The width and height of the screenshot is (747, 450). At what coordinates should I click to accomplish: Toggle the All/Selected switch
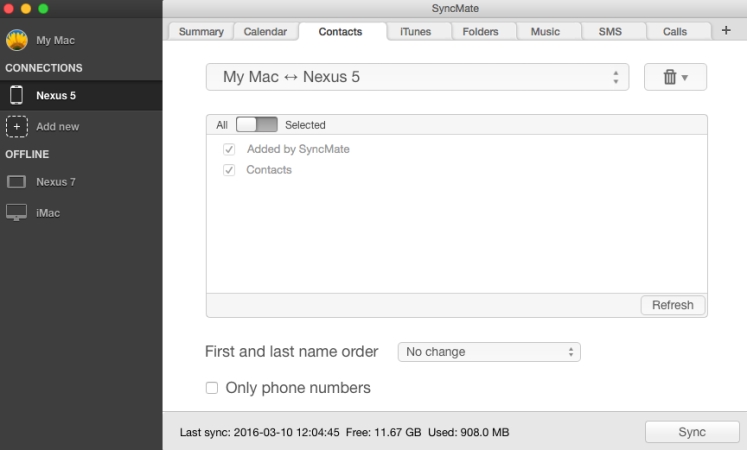tap(257, 125)
